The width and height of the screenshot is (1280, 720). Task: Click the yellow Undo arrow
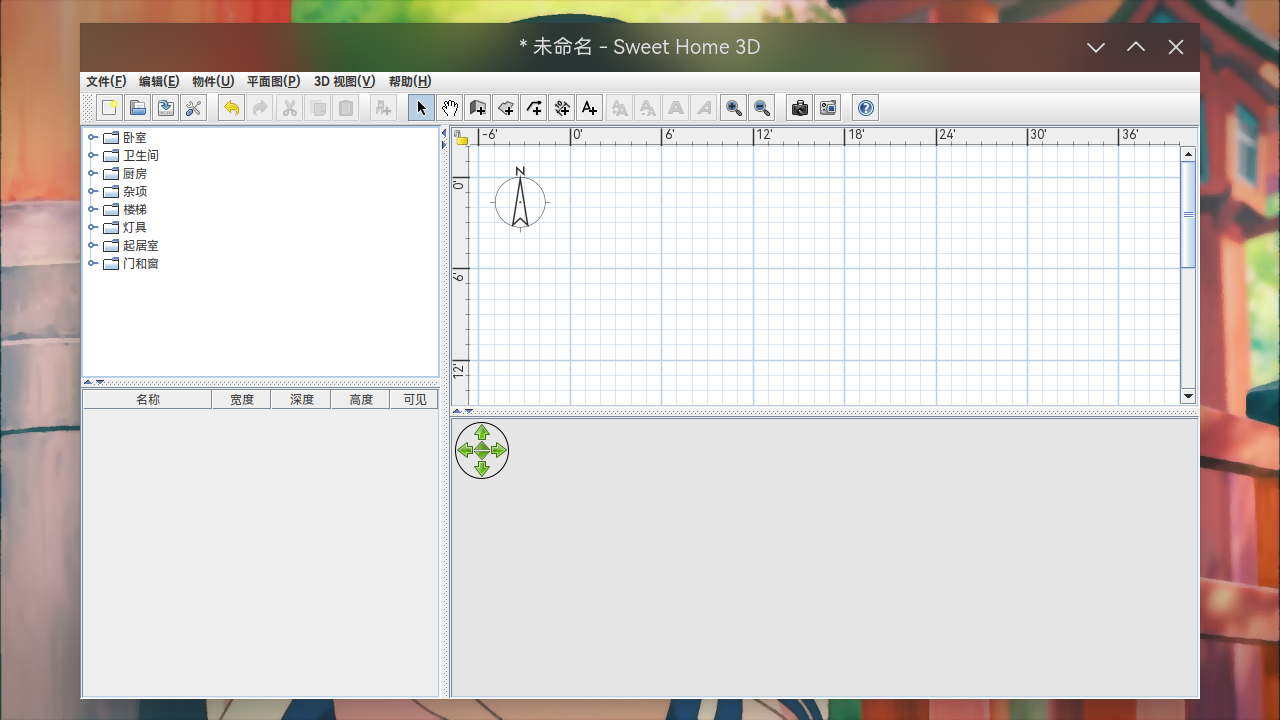232,108
